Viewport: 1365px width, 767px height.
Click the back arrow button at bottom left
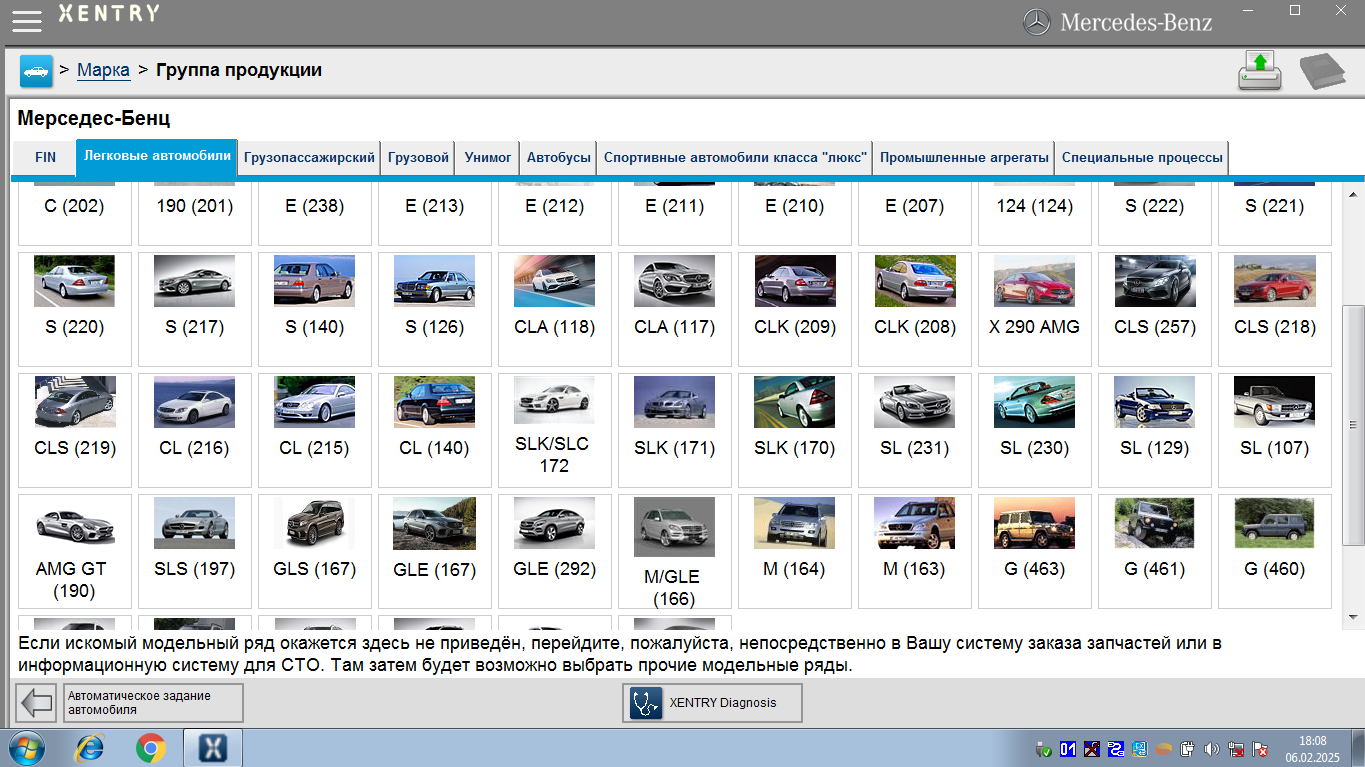point(37,703)
